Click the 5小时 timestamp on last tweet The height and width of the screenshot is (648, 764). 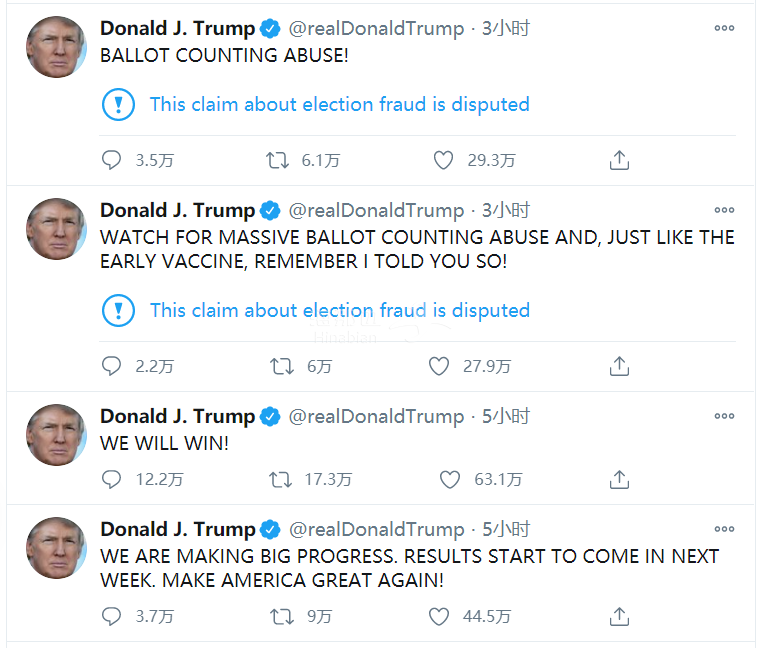coord(506,529)
